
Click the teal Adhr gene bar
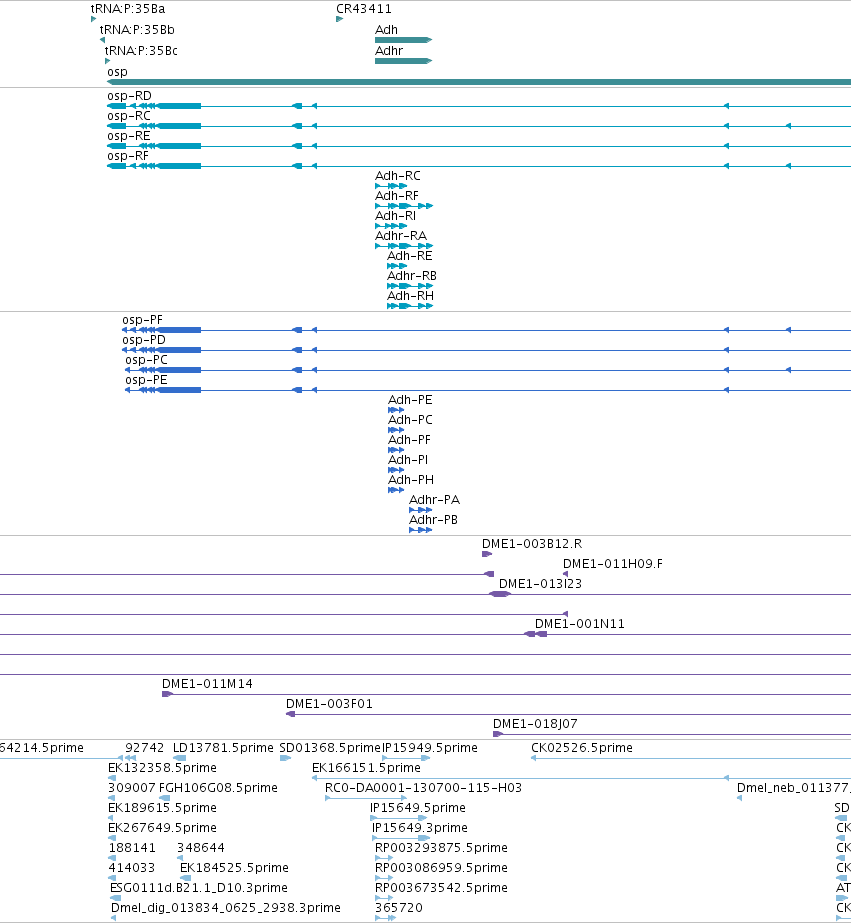[x=404, y=61]
